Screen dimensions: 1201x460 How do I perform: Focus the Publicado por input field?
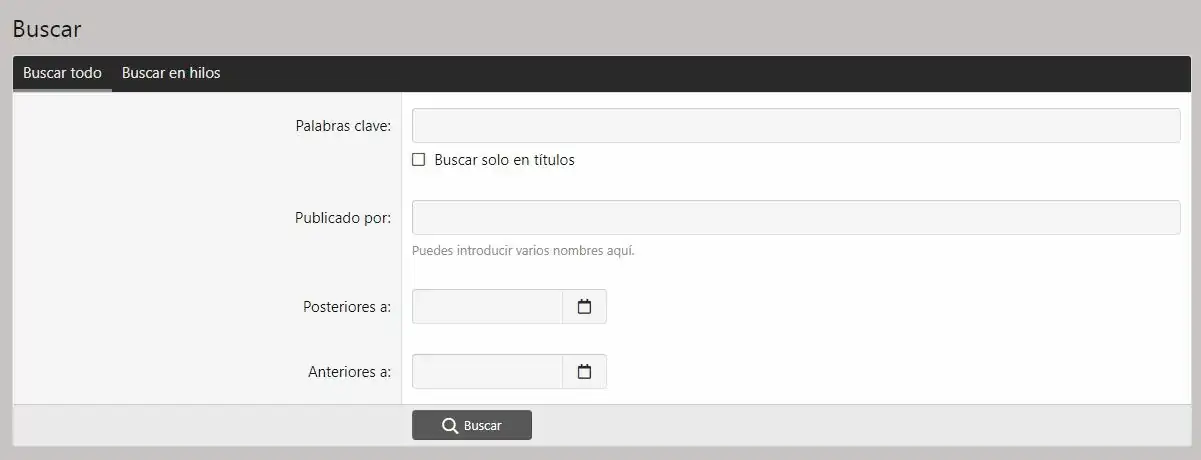[x=796, y=218]
